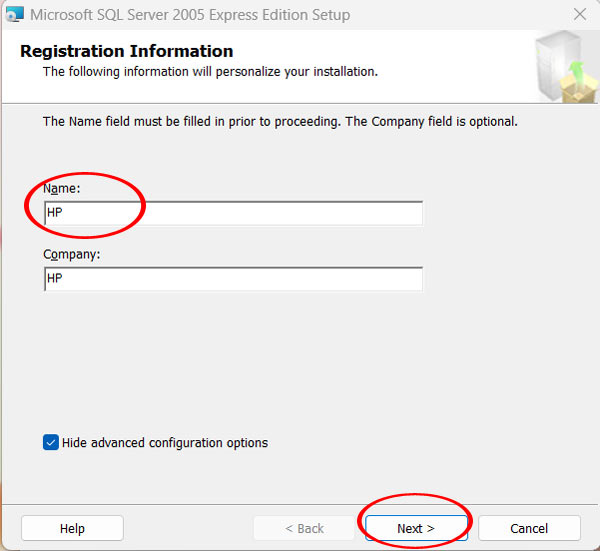Click the 'Name:' field label

coord(62,188)
